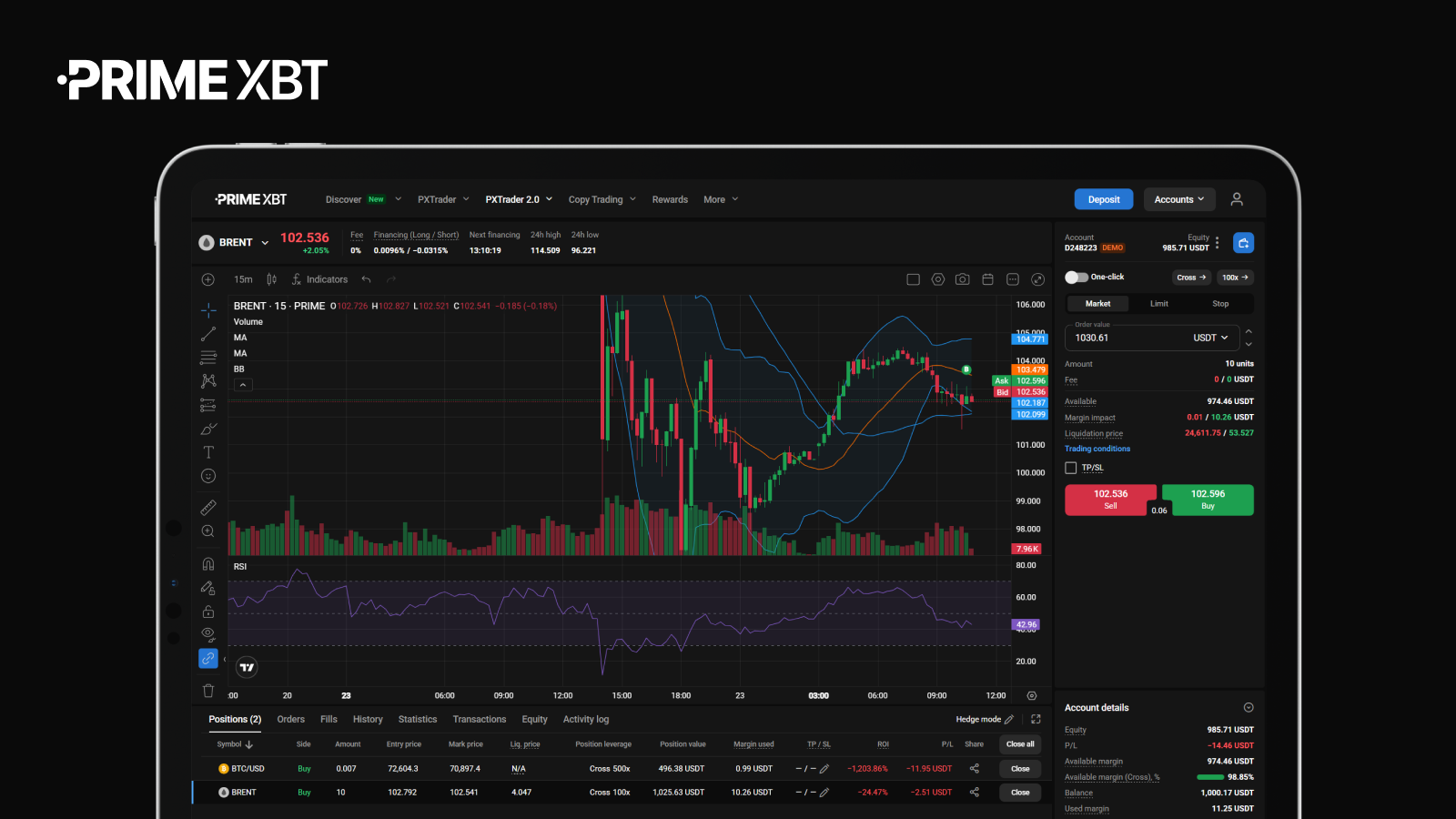Click the trash icon to remove drawings
The height and width of the screenshot is (819, 1456).
click(x=208, y=691)
